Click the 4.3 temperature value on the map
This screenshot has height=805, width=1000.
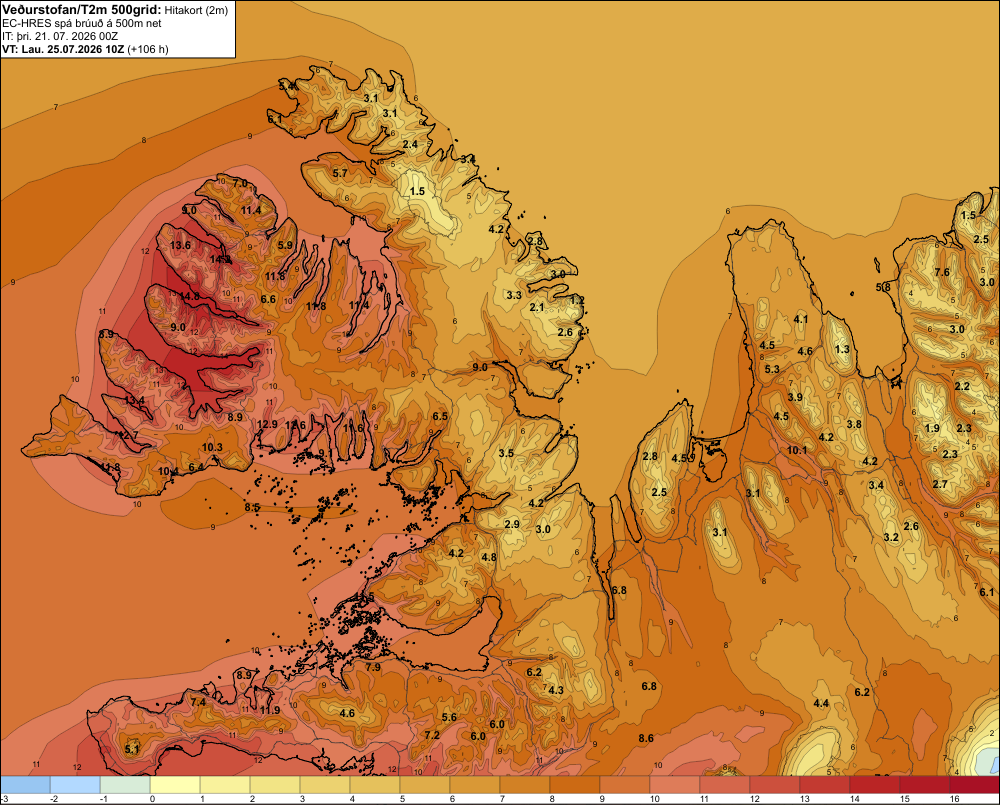(x=556, y=690)
